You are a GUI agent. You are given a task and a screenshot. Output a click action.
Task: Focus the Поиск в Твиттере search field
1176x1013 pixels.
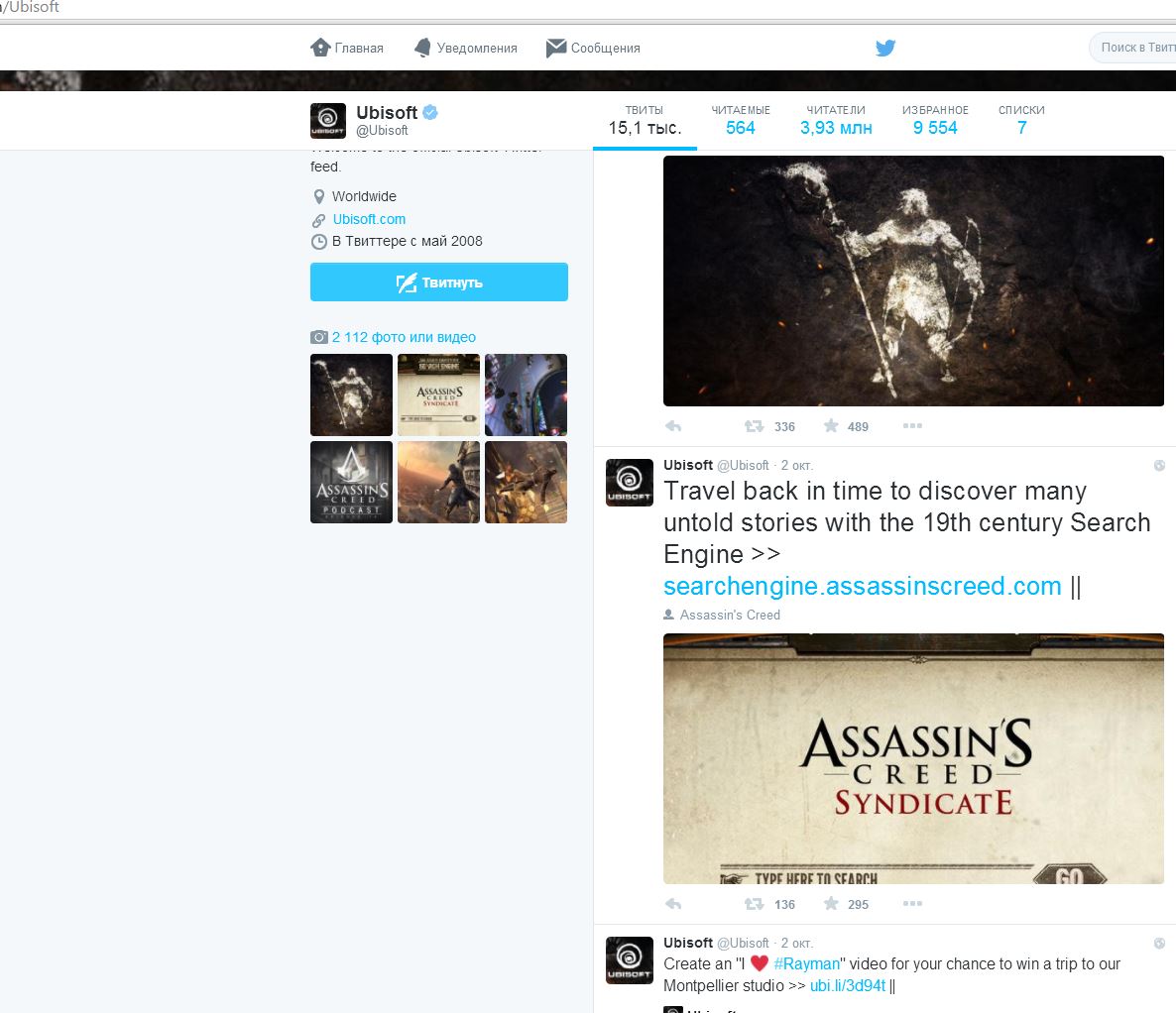(1134, 48)
